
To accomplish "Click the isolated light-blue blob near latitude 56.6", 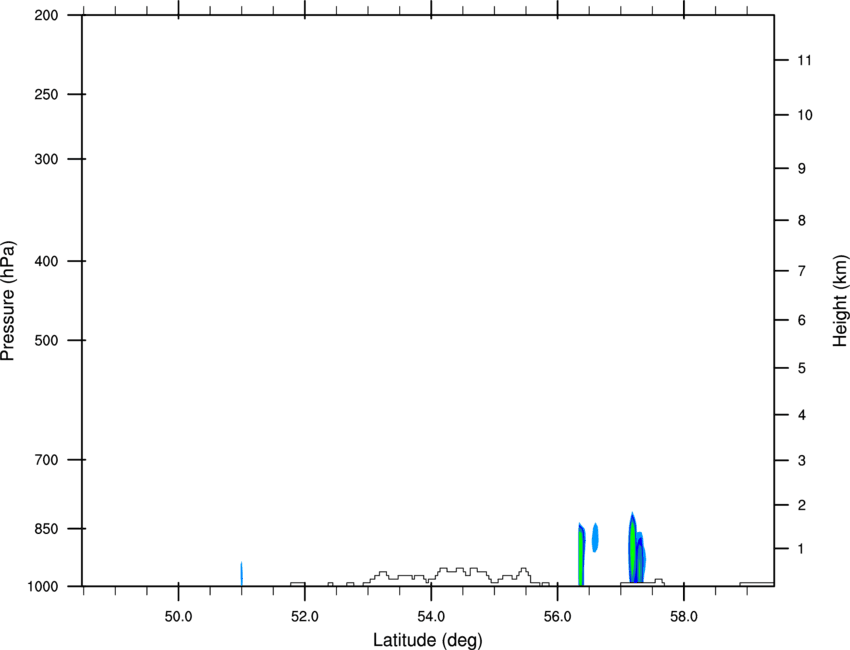I will (595, 537).
